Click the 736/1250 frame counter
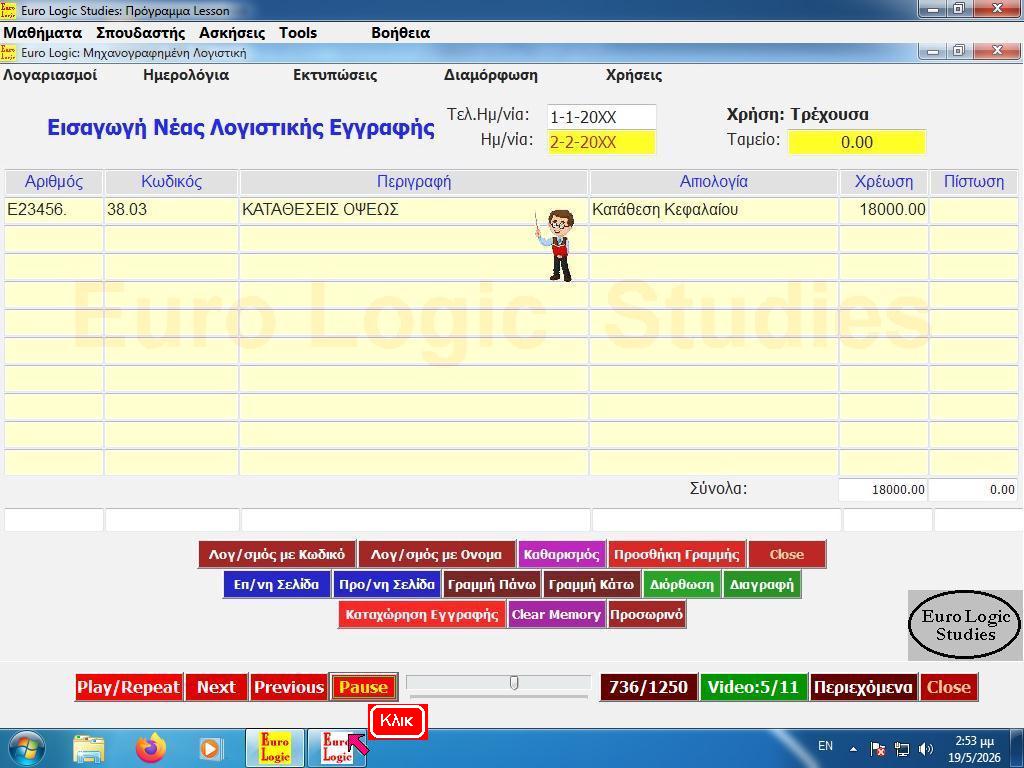 648,687
